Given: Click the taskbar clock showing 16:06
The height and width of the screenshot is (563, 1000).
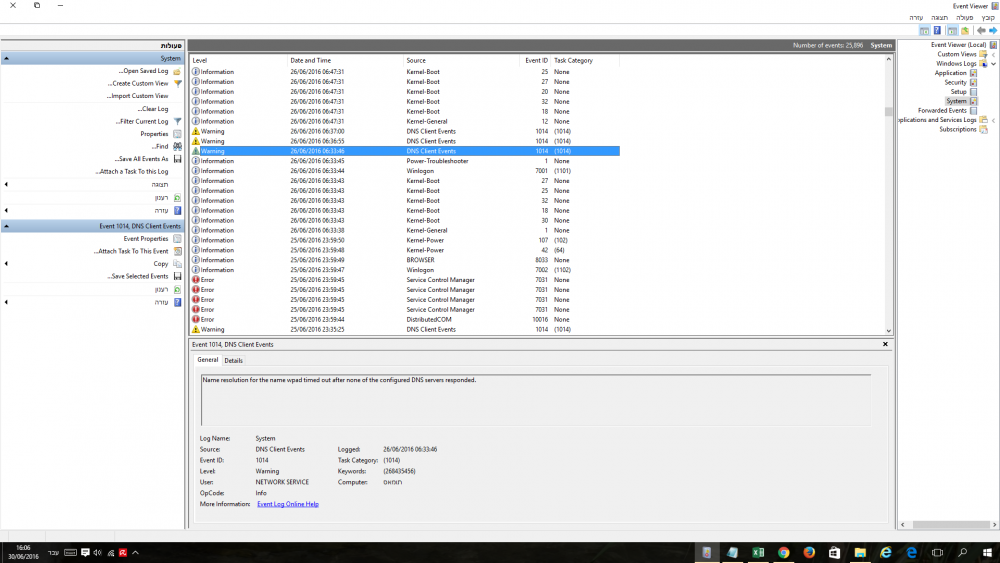Looking at the screenshot, I should [x=24, y=552].
